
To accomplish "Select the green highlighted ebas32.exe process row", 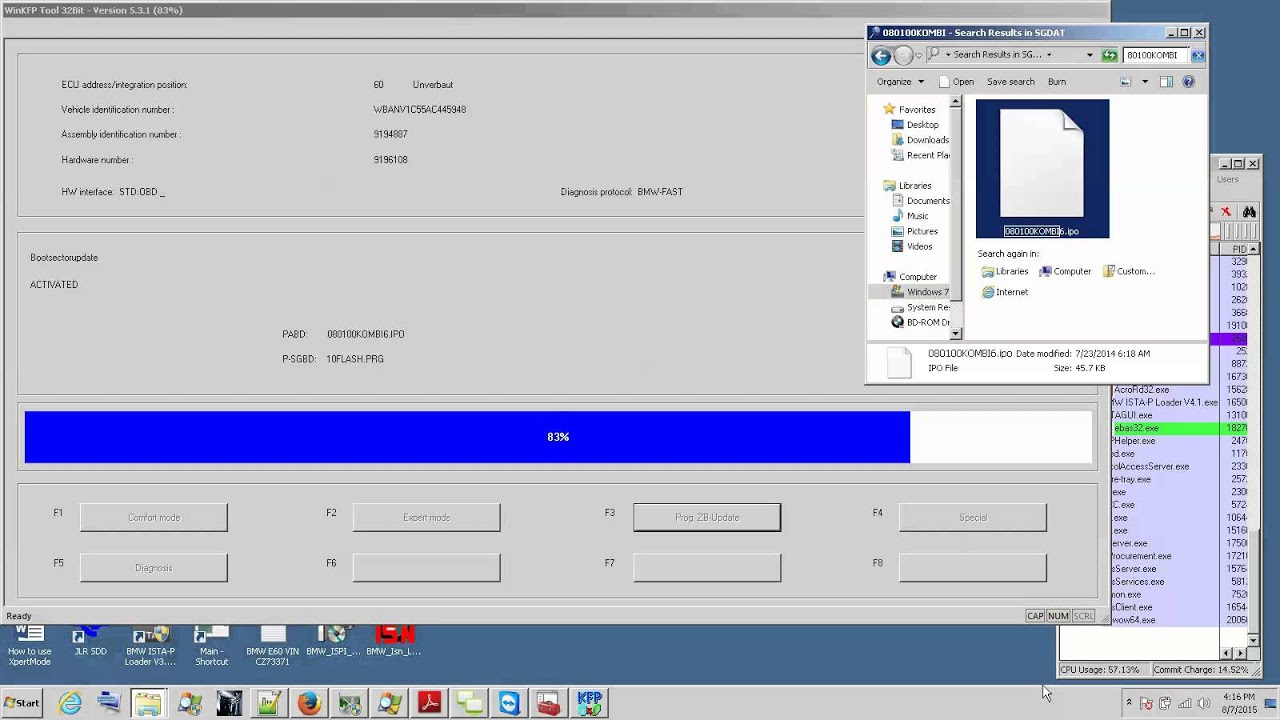I will pyautogui.click(x=1179, y=428).
